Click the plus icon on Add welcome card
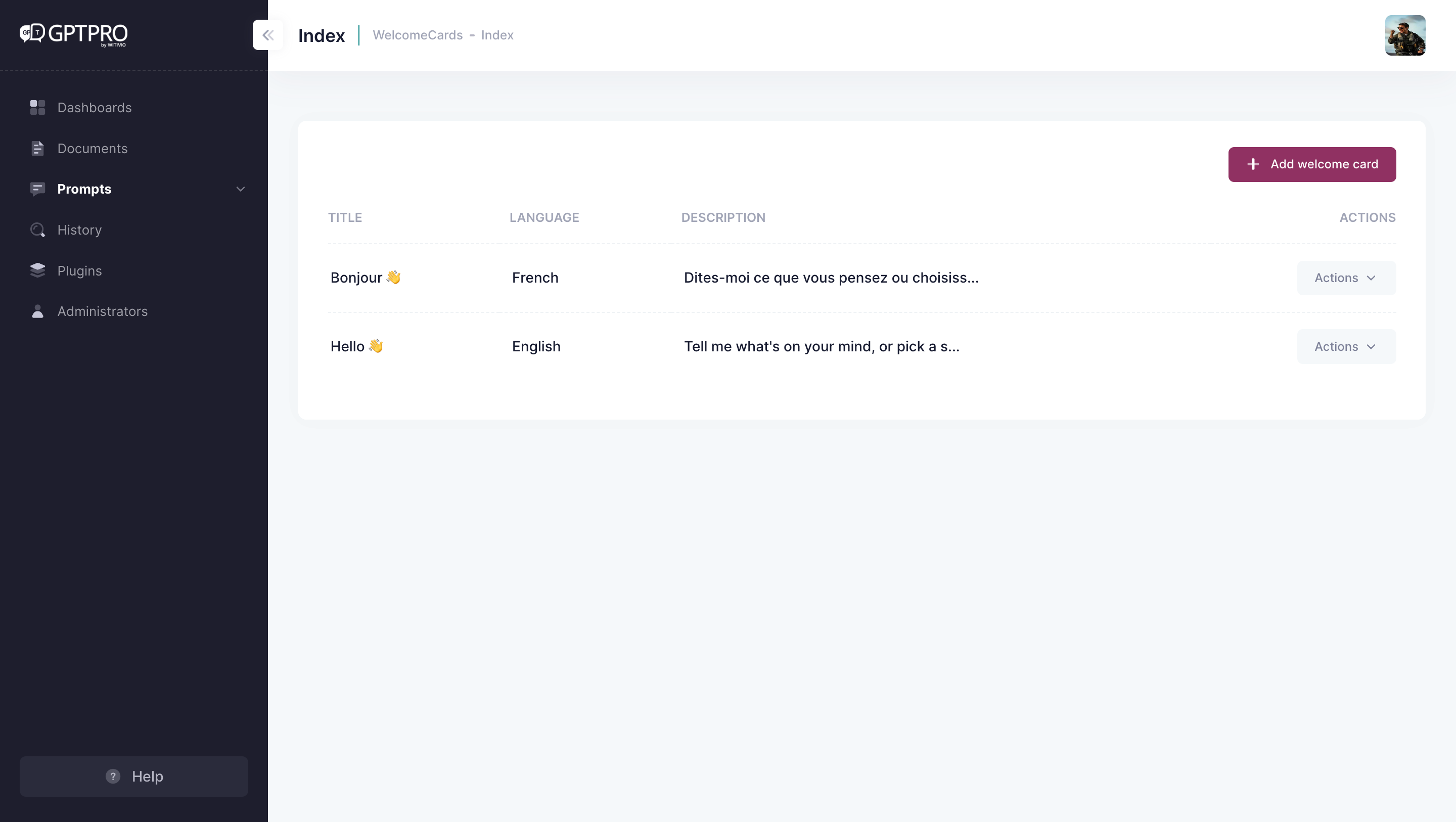1456x822 pixels. (x=1253, y=164)
